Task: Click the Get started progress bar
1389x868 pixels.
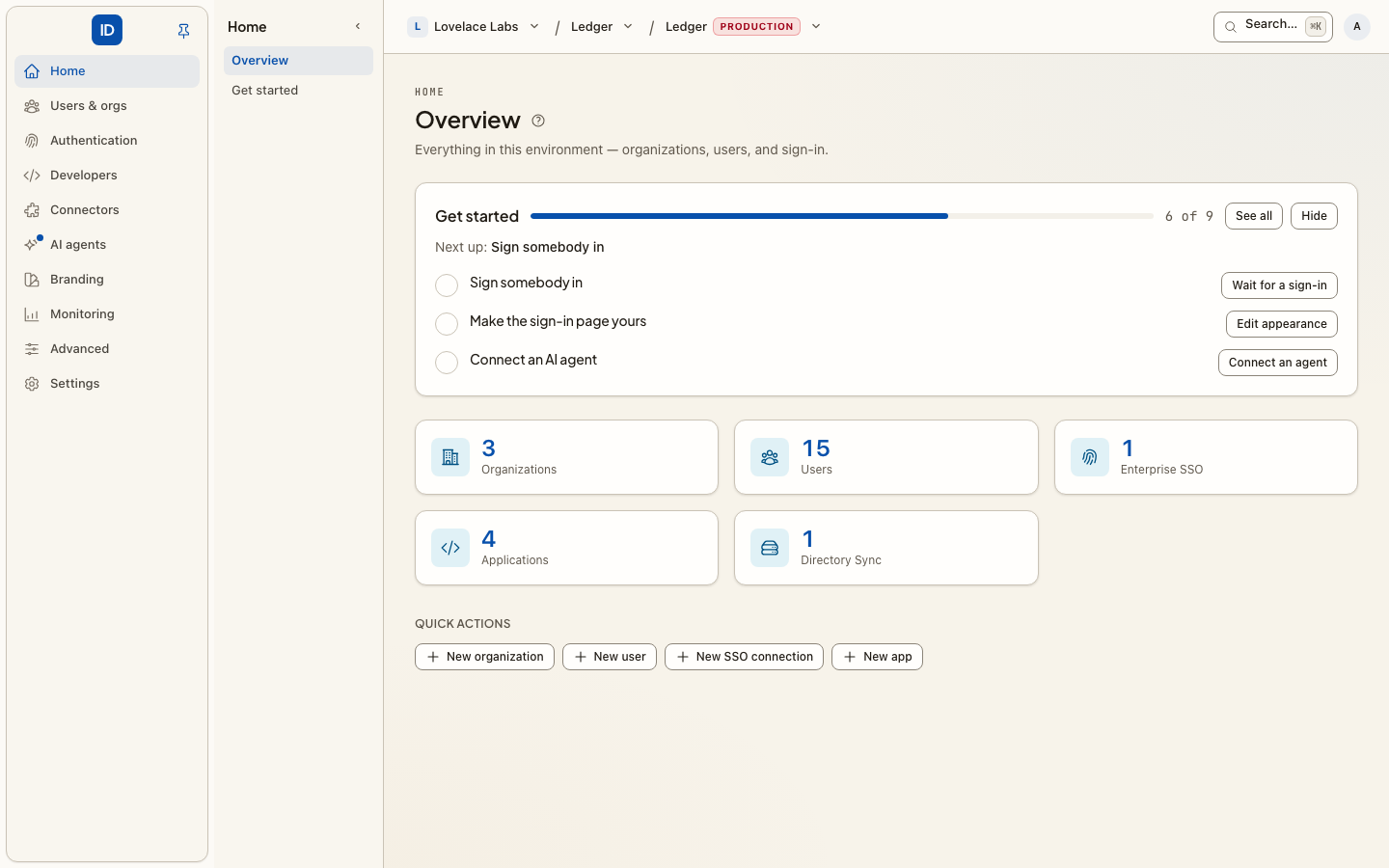Action: coord(842,216)
